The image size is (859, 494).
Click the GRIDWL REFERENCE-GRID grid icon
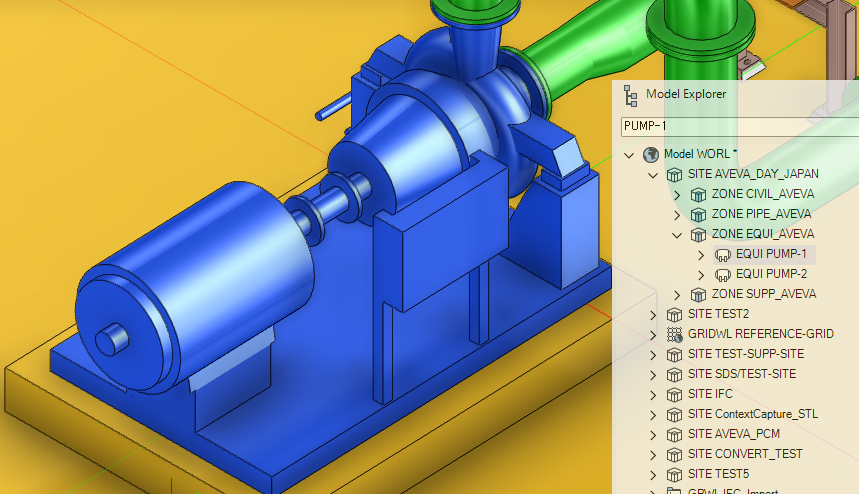(x=676, y=334)
